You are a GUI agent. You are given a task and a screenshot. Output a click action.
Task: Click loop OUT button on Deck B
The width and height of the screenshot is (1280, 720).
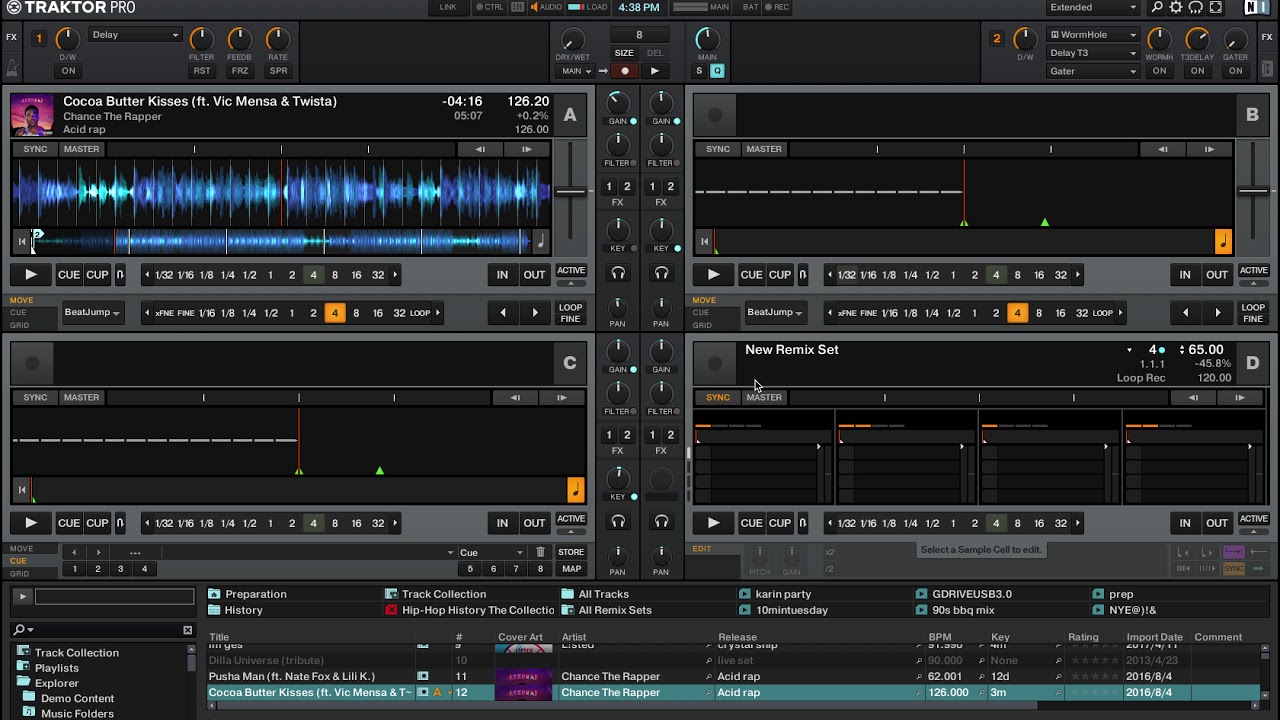1216,274
